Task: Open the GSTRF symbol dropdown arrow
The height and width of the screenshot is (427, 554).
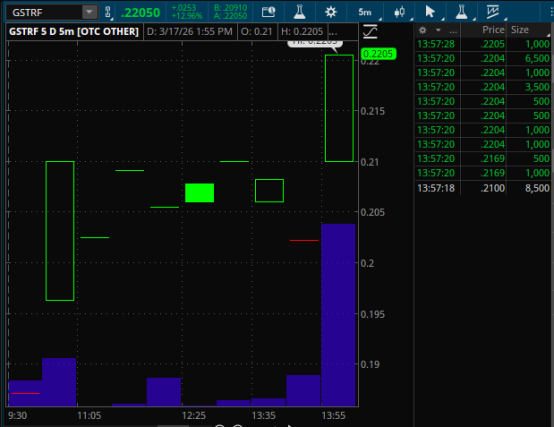Action: (89, 12)
